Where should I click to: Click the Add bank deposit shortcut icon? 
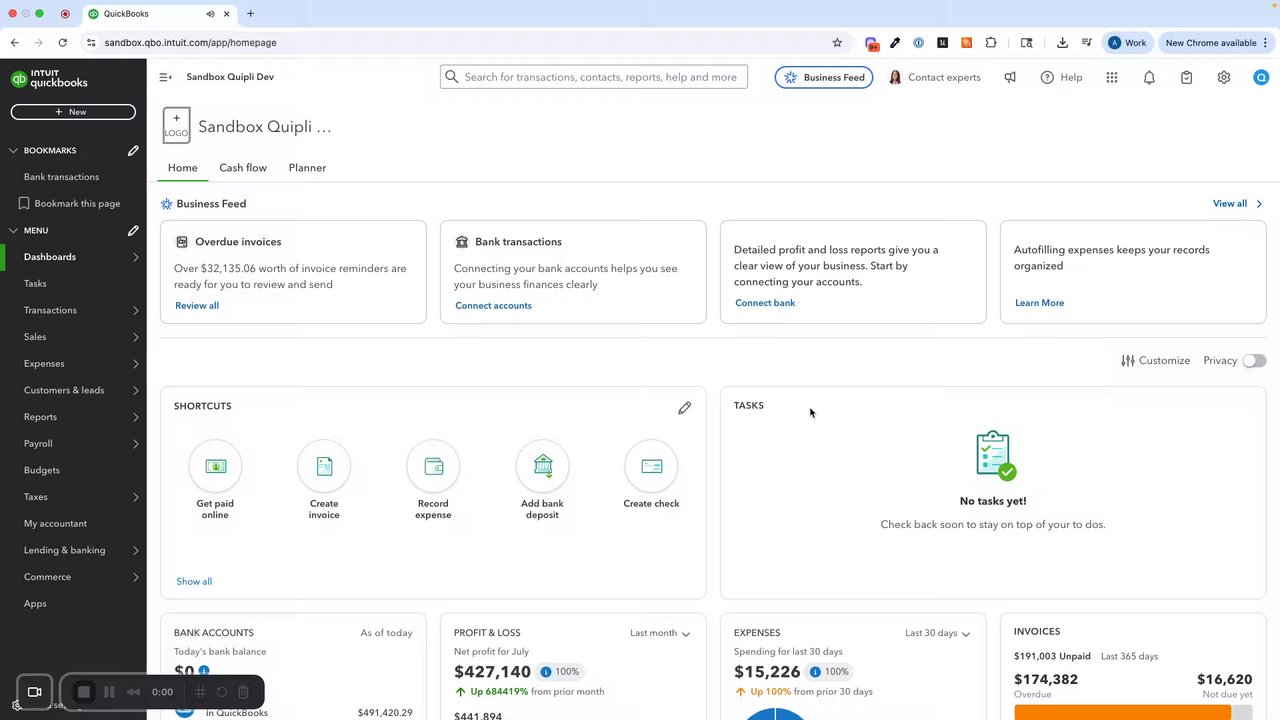pyautogui.click(x=542, y=466)
